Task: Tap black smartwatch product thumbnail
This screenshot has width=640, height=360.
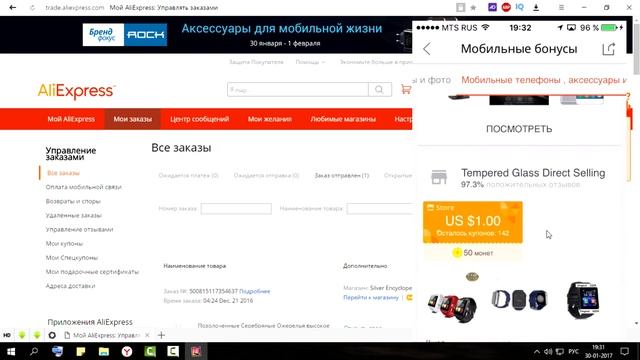Action: coord(583,300)
